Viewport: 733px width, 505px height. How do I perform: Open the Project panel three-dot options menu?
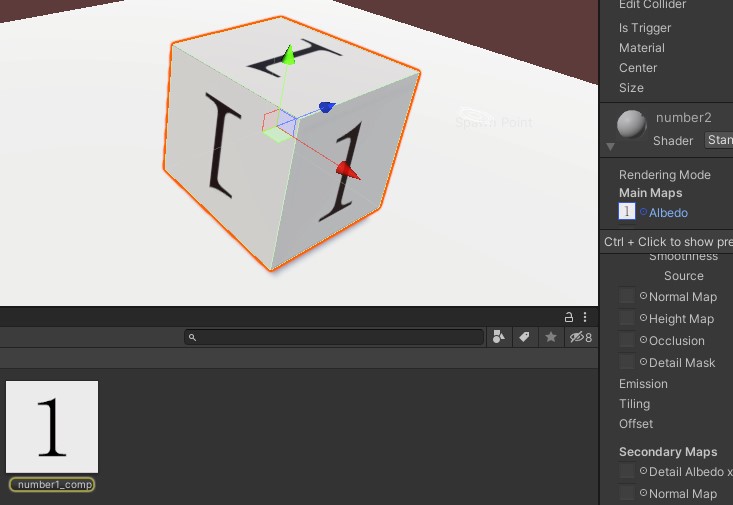tap(585, 316)
